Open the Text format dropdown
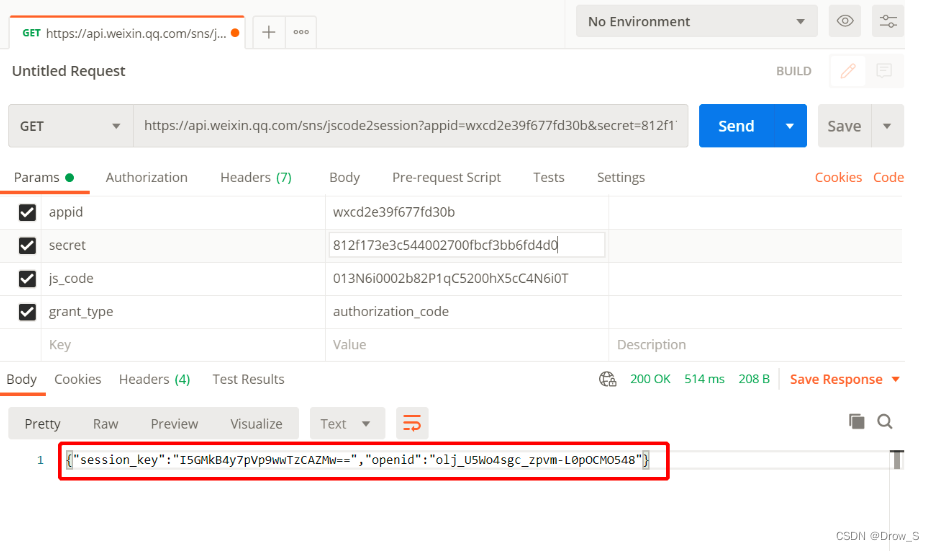Image resolution: width=934 pixels, height=551 pixels. (347, 424)
